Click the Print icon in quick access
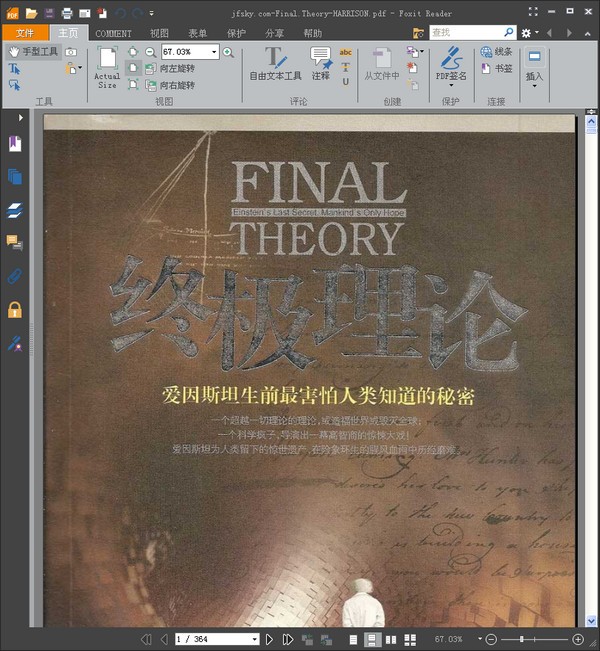The height and width of the screenshot is (651, 600). [x=67, y=13]
